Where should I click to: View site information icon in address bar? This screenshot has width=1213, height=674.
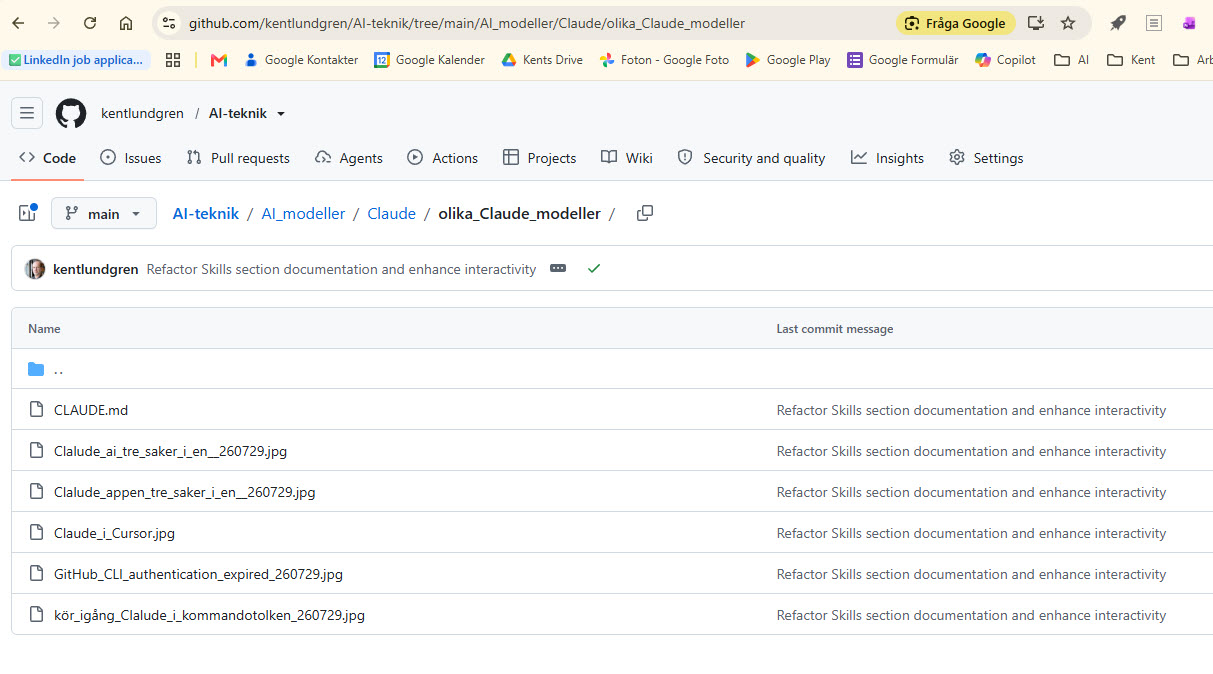click(x=169, y=23)
